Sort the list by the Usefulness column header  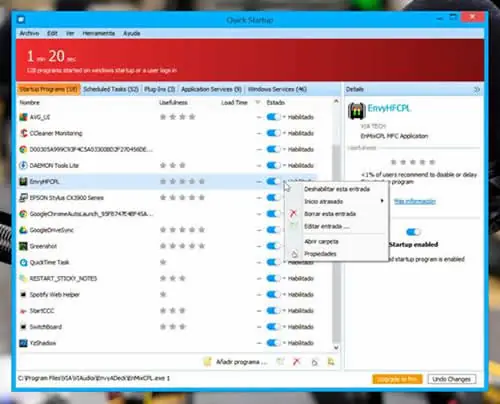[x=173, y=102]
